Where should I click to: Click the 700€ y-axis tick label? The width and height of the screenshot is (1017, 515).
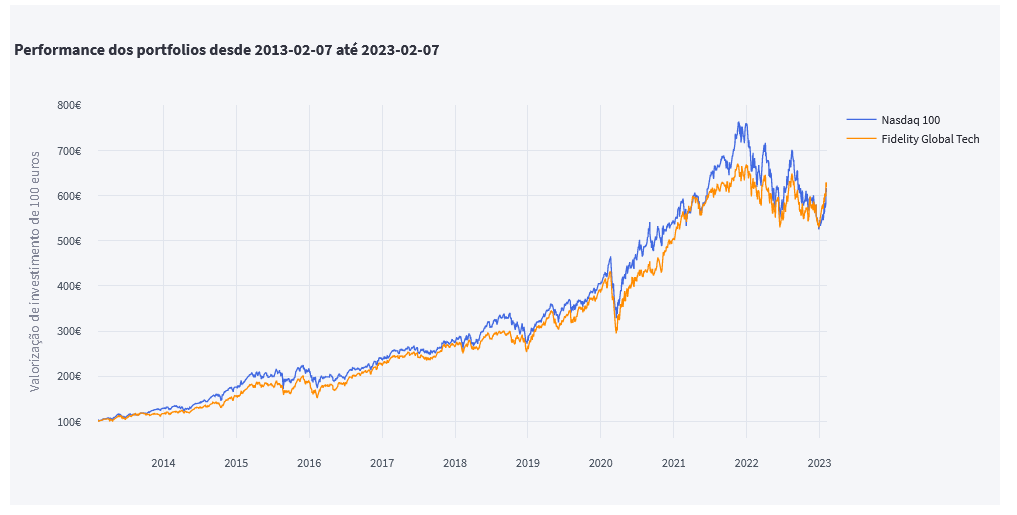(x=69, y=151)
